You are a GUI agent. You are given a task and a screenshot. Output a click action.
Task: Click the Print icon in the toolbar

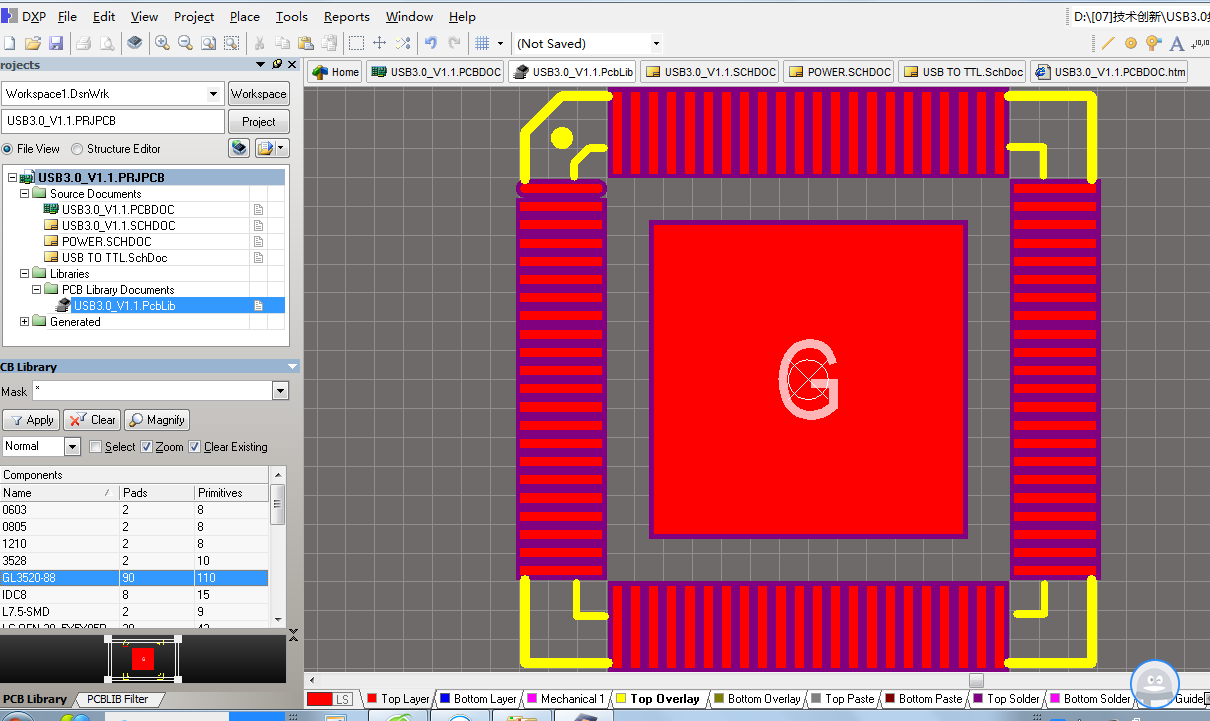point(84,43)
